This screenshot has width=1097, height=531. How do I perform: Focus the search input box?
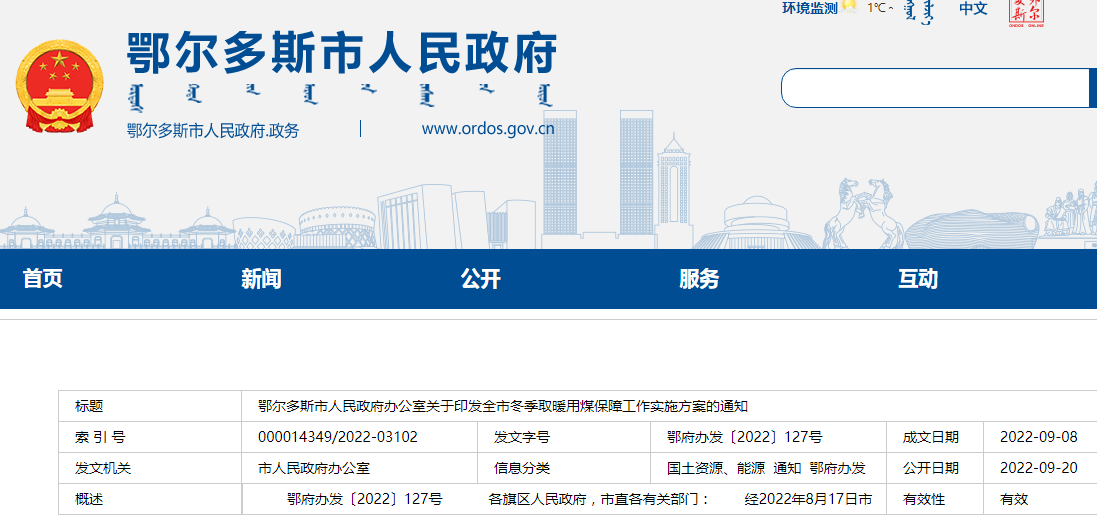935,88
